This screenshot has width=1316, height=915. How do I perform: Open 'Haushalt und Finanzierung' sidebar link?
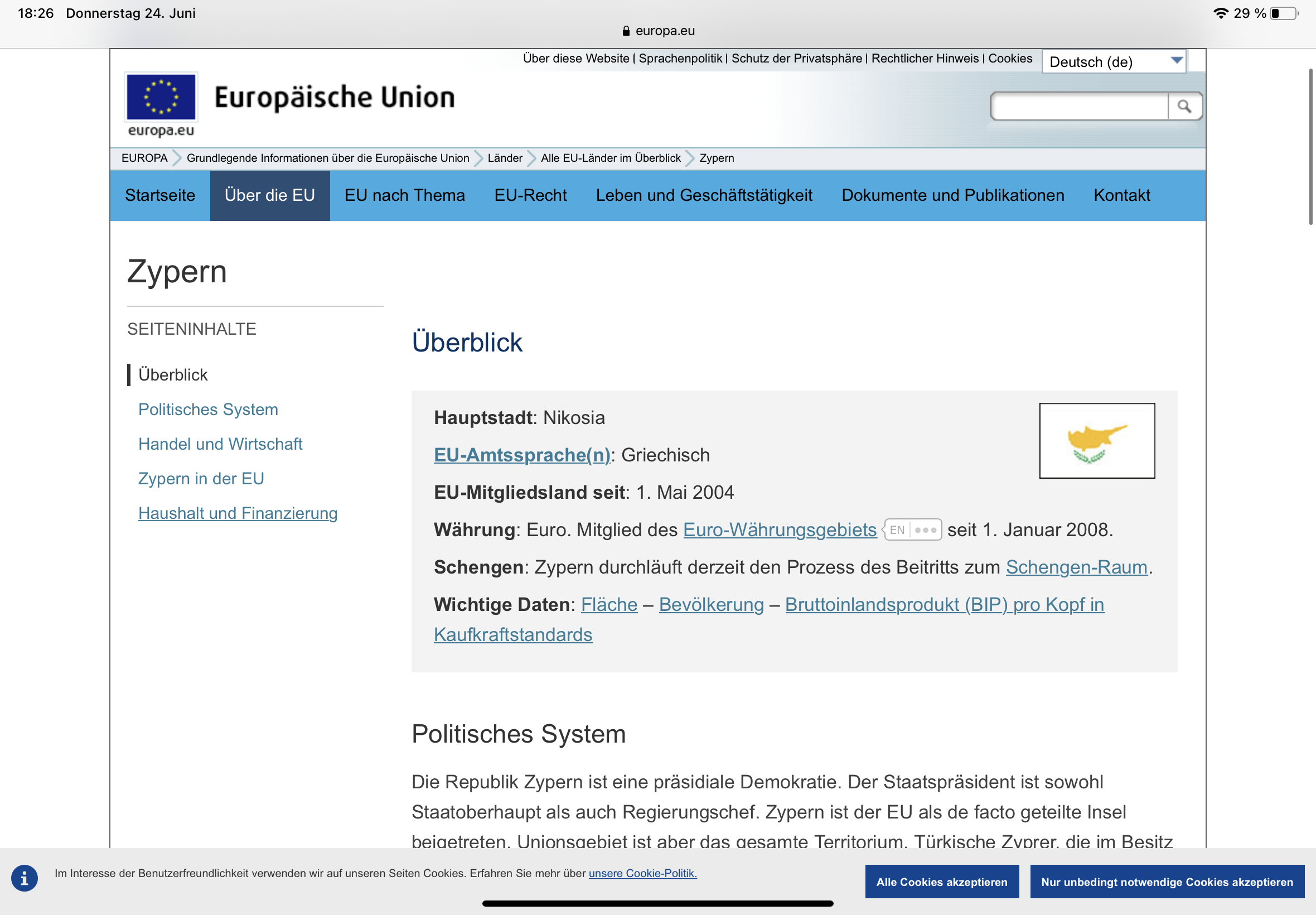[238, 513]
